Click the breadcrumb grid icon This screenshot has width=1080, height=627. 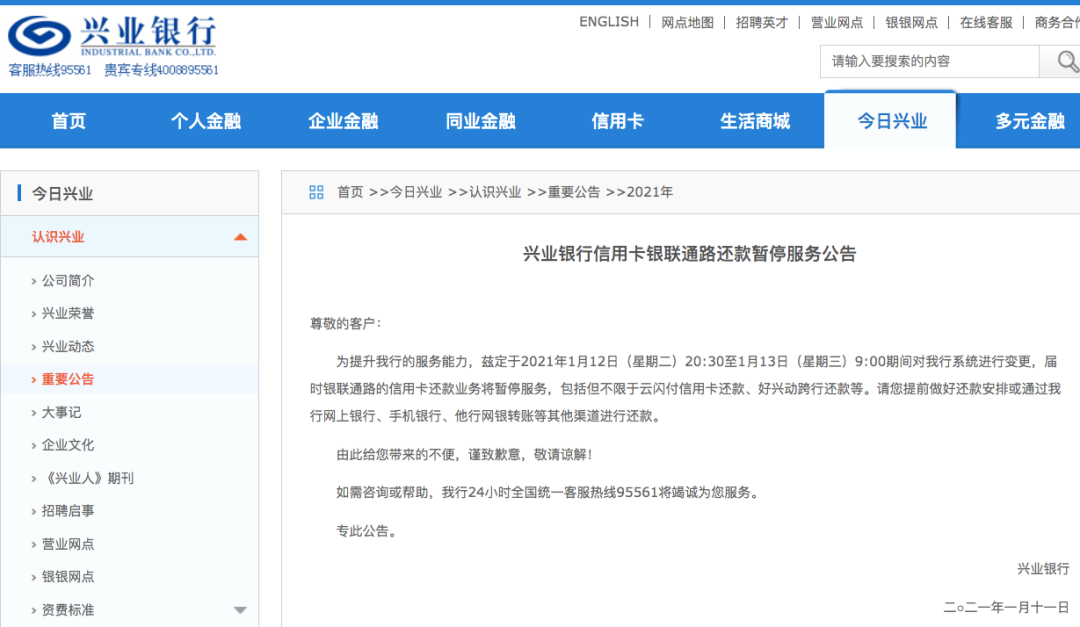(x=316, y=192)
